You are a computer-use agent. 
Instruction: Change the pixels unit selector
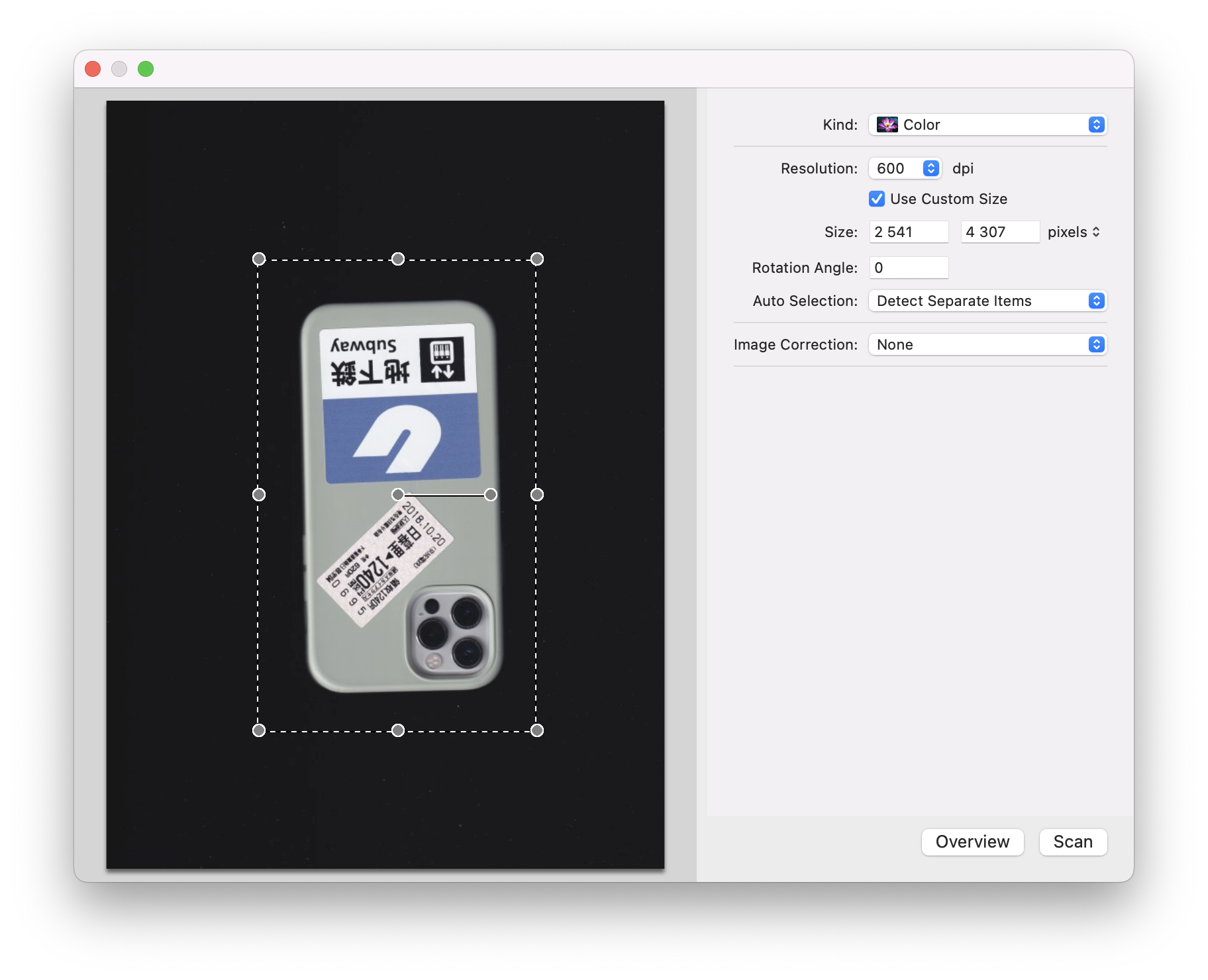[x=1074, y=232]
